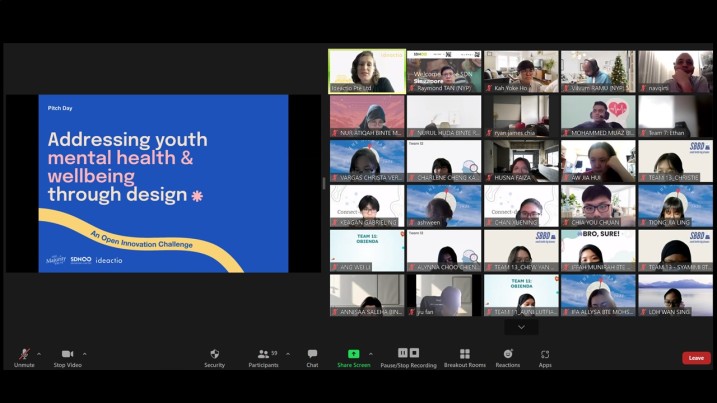Open the Participants panel
The width and height of the screenshot is (717, 403).
[x=263, y=354]
